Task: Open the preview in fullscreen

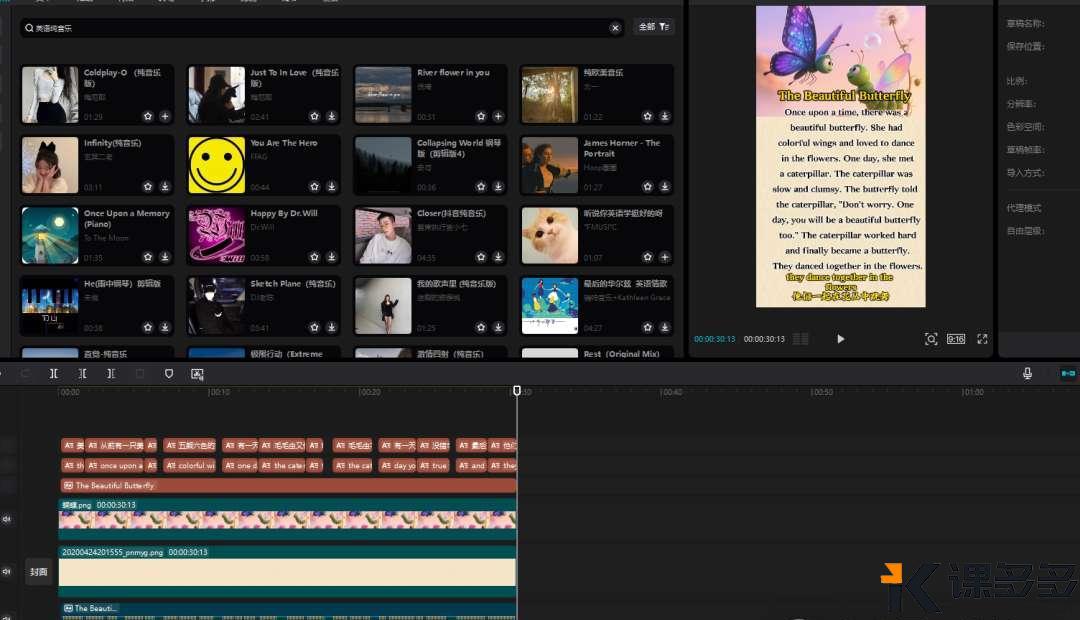Action: pos(982,339)
